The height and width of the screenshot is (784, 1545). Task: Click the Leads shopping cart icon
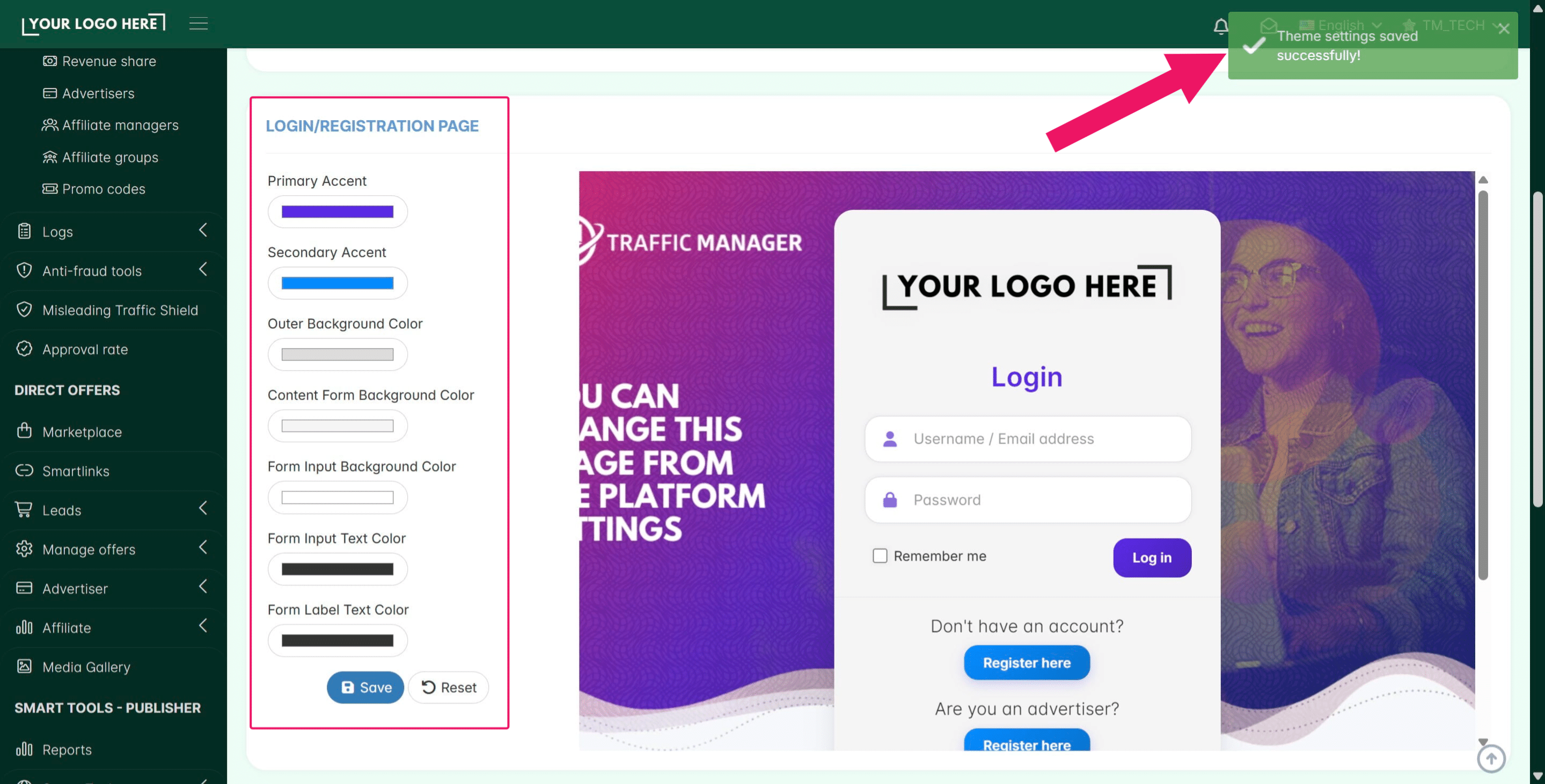24,509
